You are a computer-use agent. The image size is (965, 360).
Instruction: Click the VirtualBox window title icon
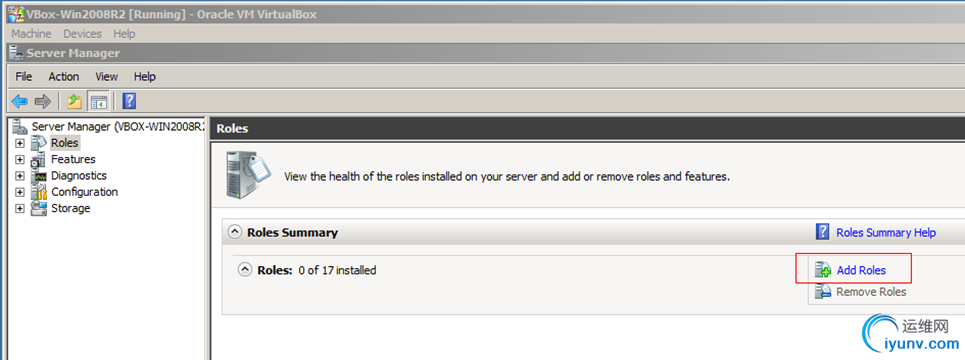point(15,14)
